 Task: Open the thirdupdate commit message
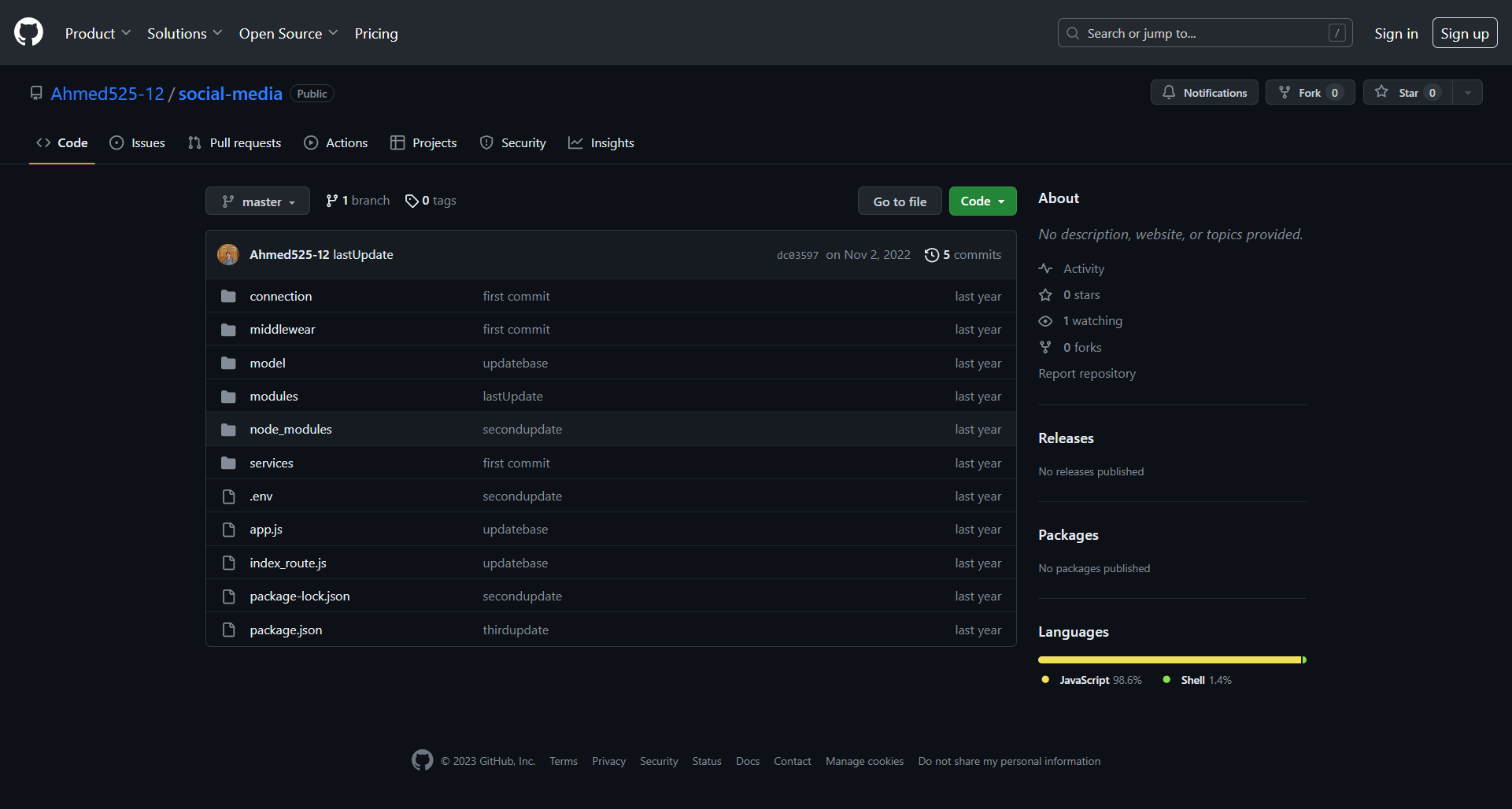tap(516, 630)
